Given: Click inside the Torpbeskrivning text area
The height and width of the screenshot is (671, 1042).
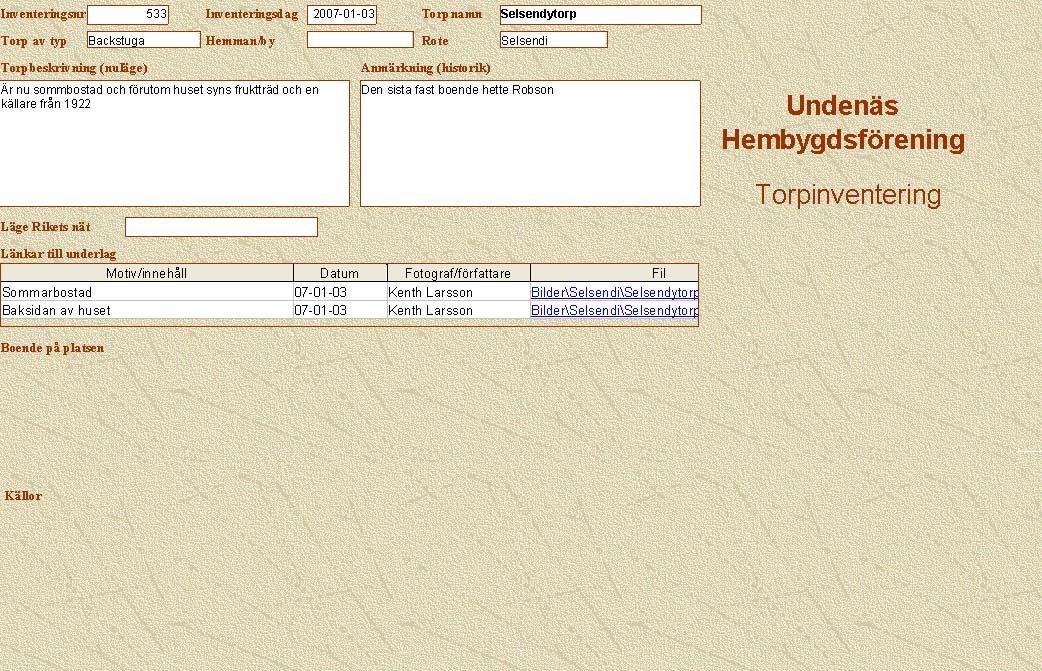Looking at the screenshot, I should point(174,143).
